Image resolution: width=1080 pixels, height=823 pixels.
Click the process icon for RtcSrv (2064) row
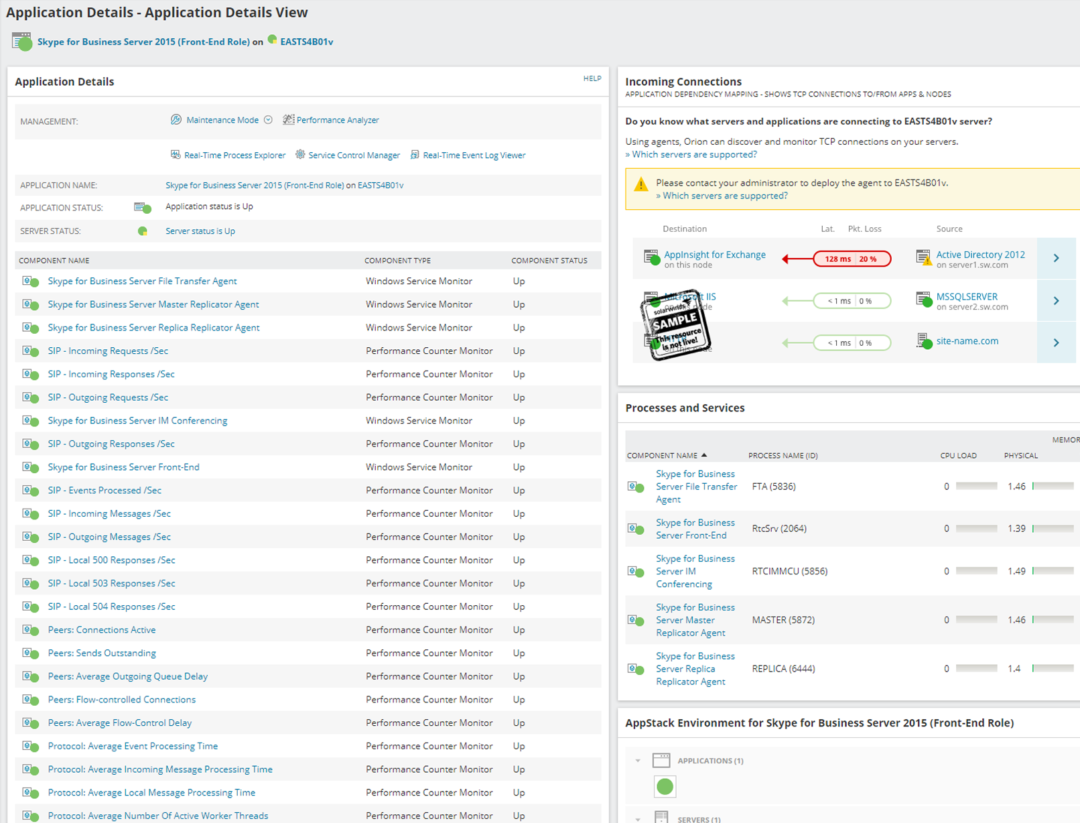(x=636, y=529)
